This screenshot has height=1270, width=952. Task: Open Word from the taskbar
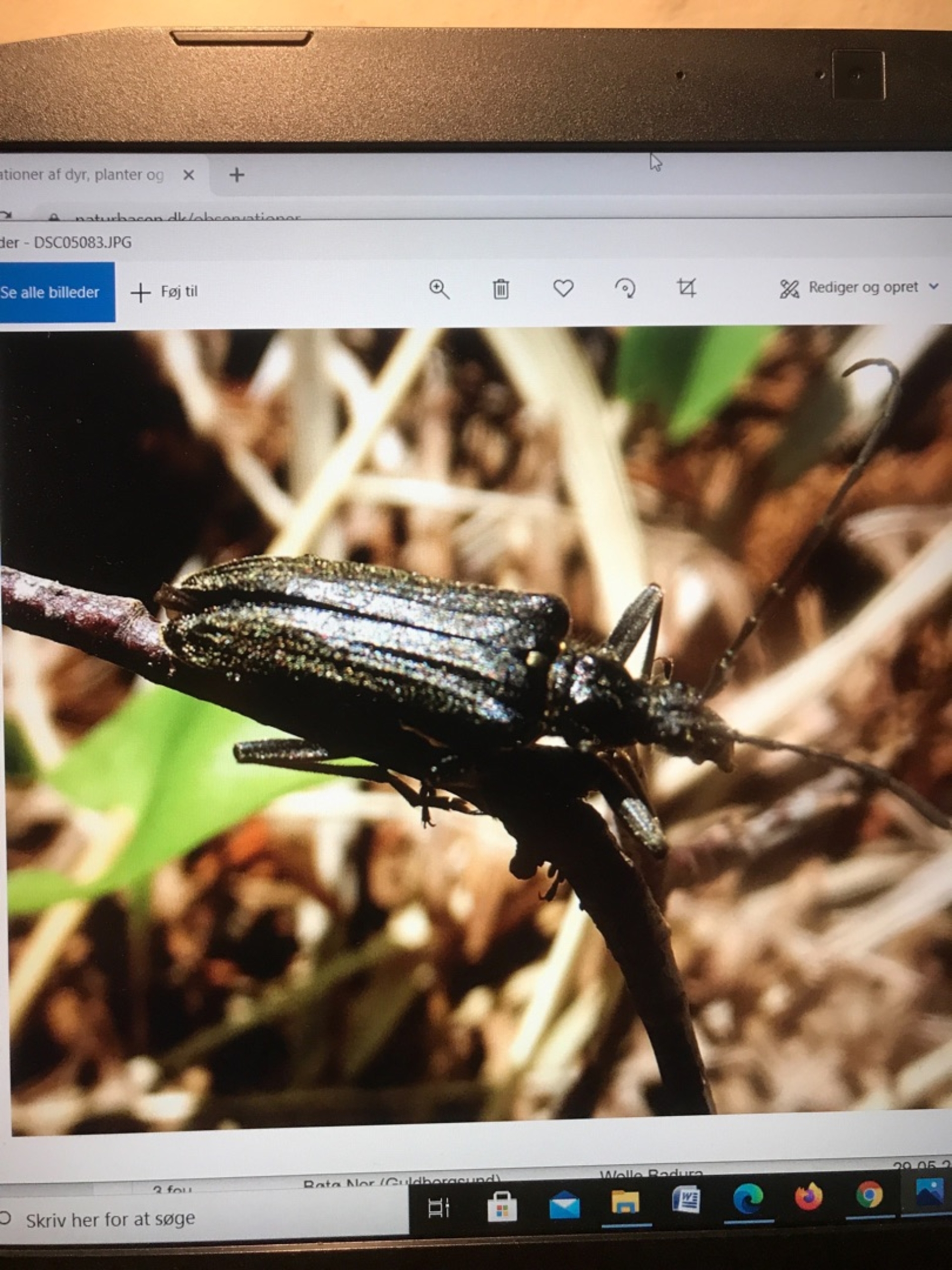click(x=686, y=1200)
